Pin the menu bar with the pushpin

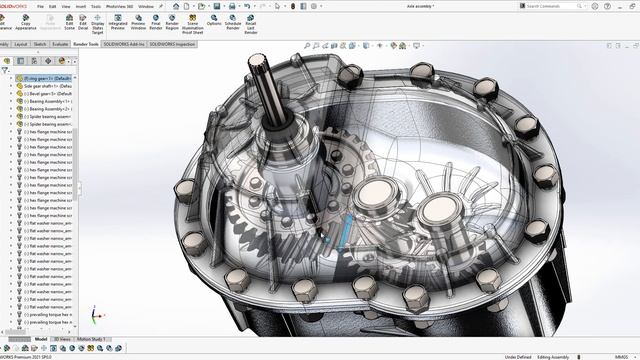point(161,6)
